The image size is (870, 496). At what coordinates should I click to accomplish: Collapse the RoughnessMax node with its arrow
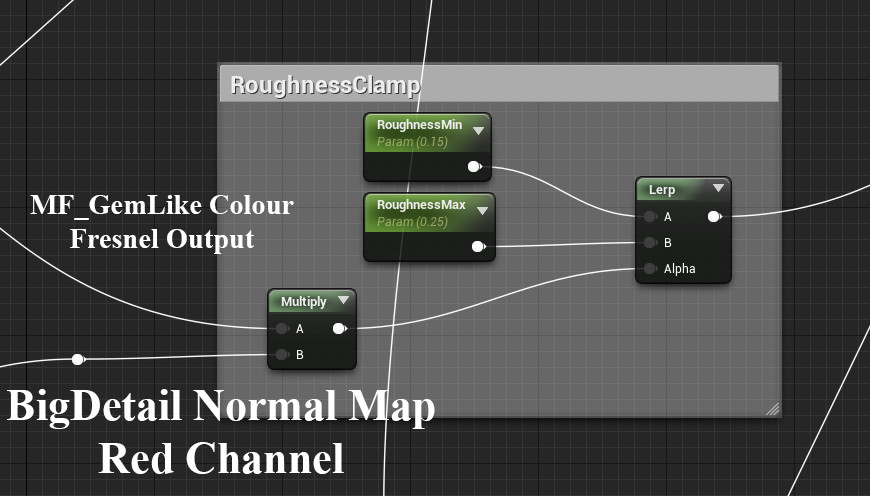click(481, 210)
